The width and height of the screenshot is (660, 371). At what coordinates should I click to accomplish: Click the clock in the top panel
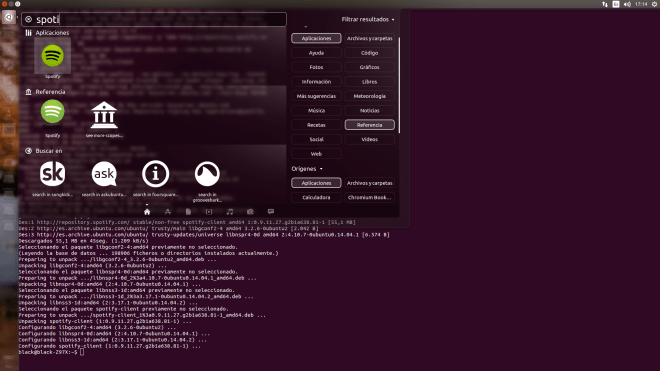coord(641,4)
